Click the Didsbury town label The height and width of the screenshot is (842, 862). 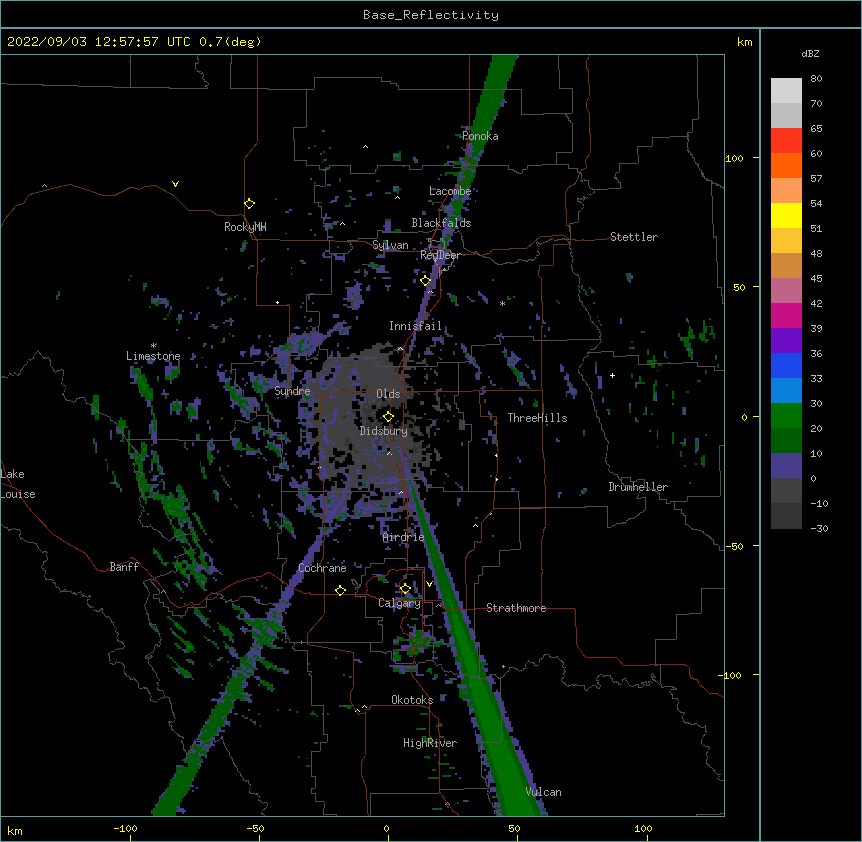point(384,431)
